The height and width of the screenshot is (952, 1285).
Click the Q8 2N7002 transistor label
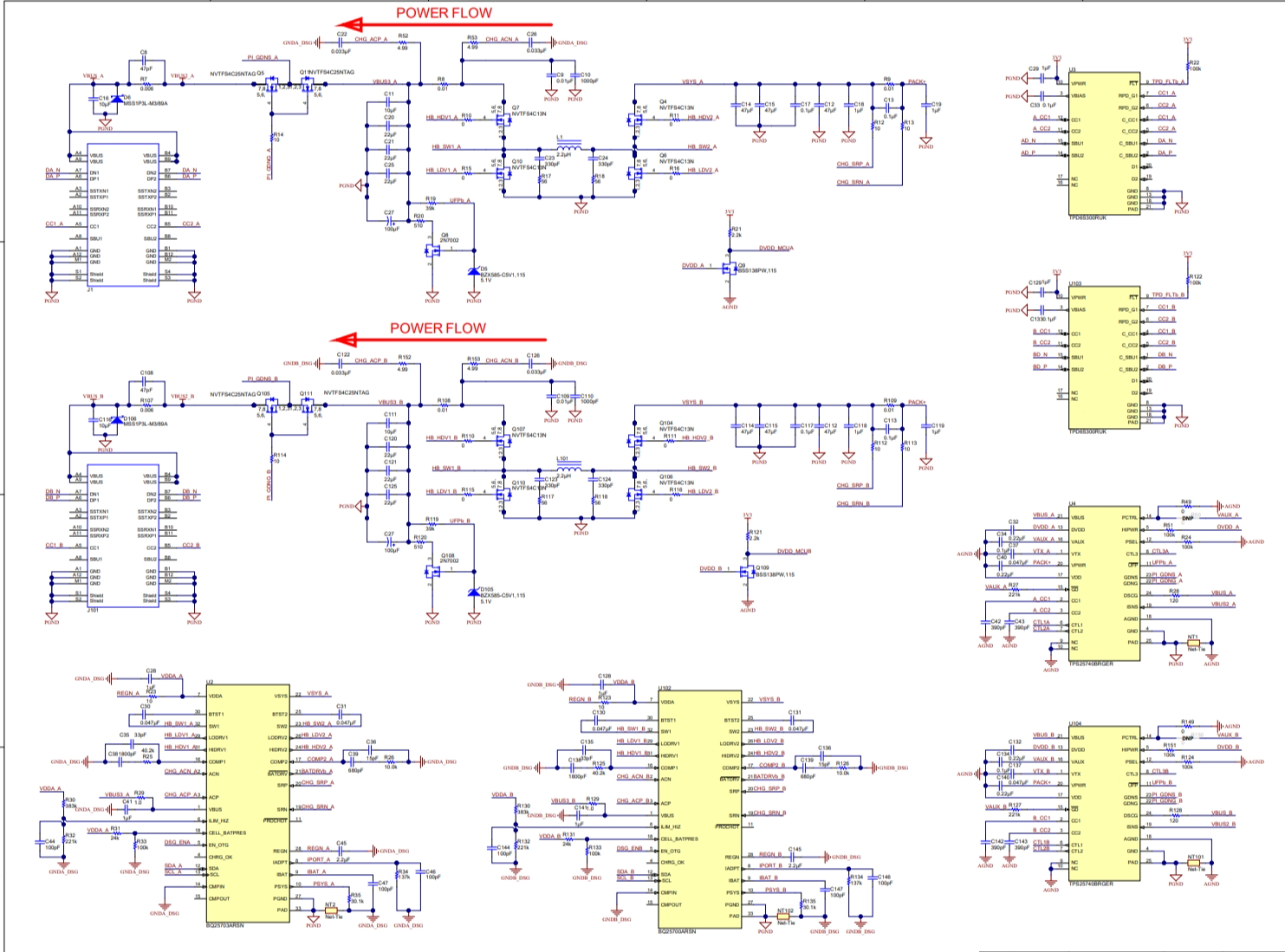click(450, 237)
